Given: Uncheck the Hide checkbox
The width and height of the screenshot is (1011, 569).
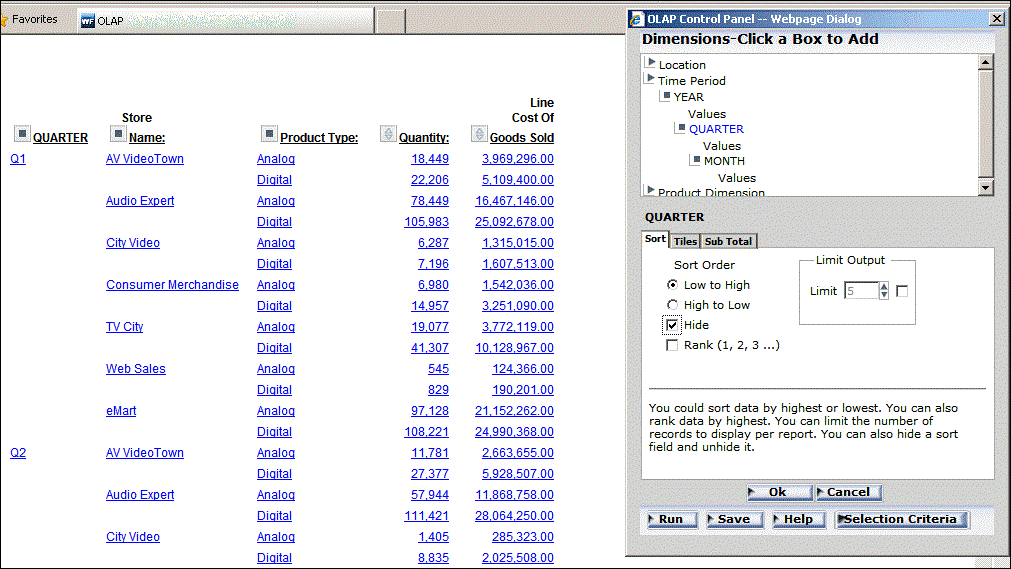Looking at the screenshot, I should tap(672, 325).
